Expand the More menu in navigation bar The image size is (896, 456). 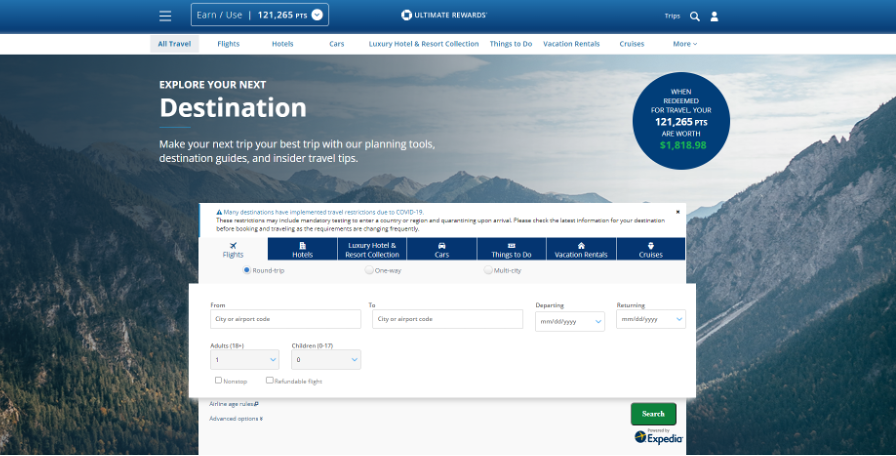tap(685, 44)
